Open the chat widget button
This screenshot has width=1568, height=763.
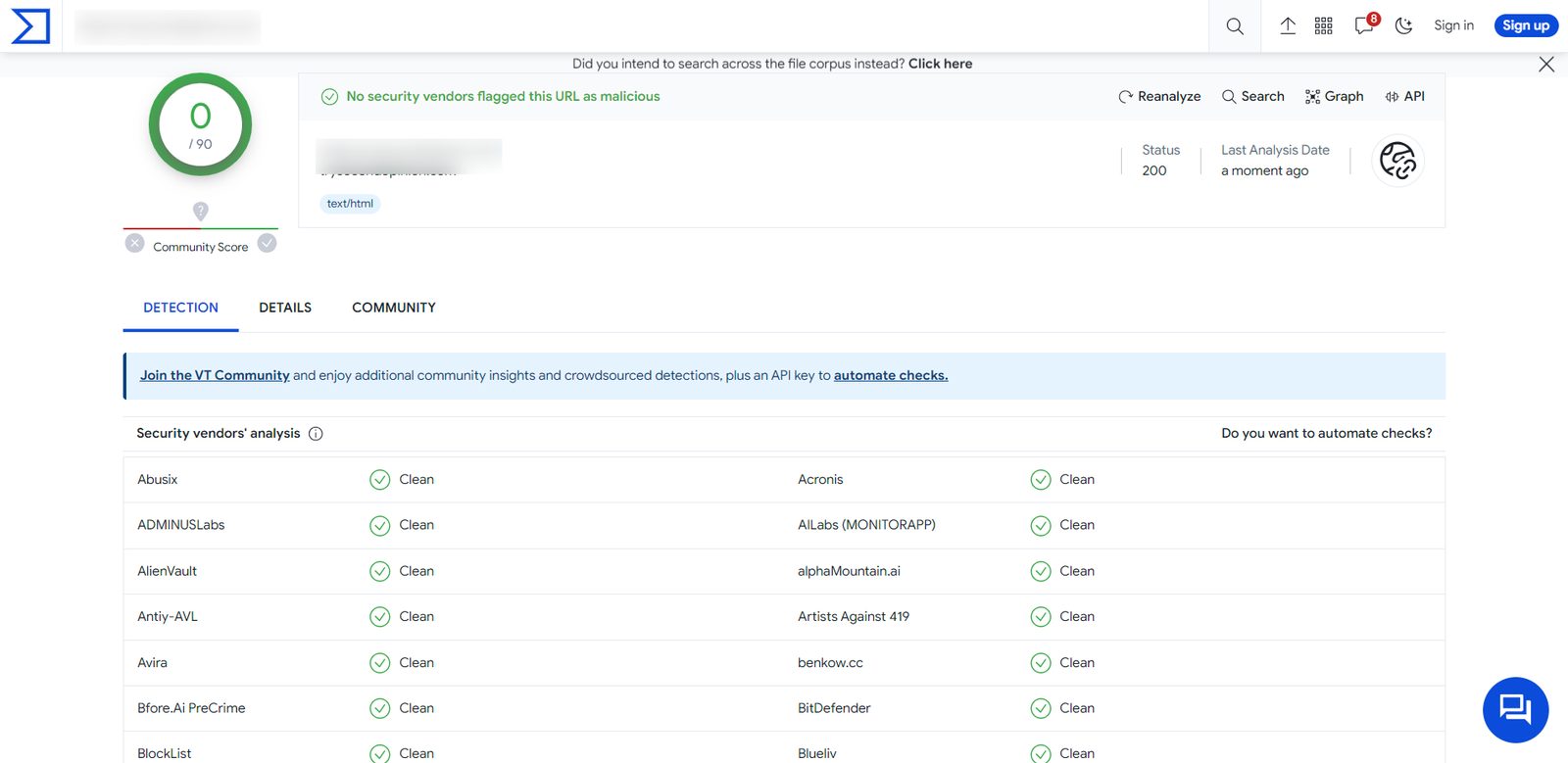1515,709
